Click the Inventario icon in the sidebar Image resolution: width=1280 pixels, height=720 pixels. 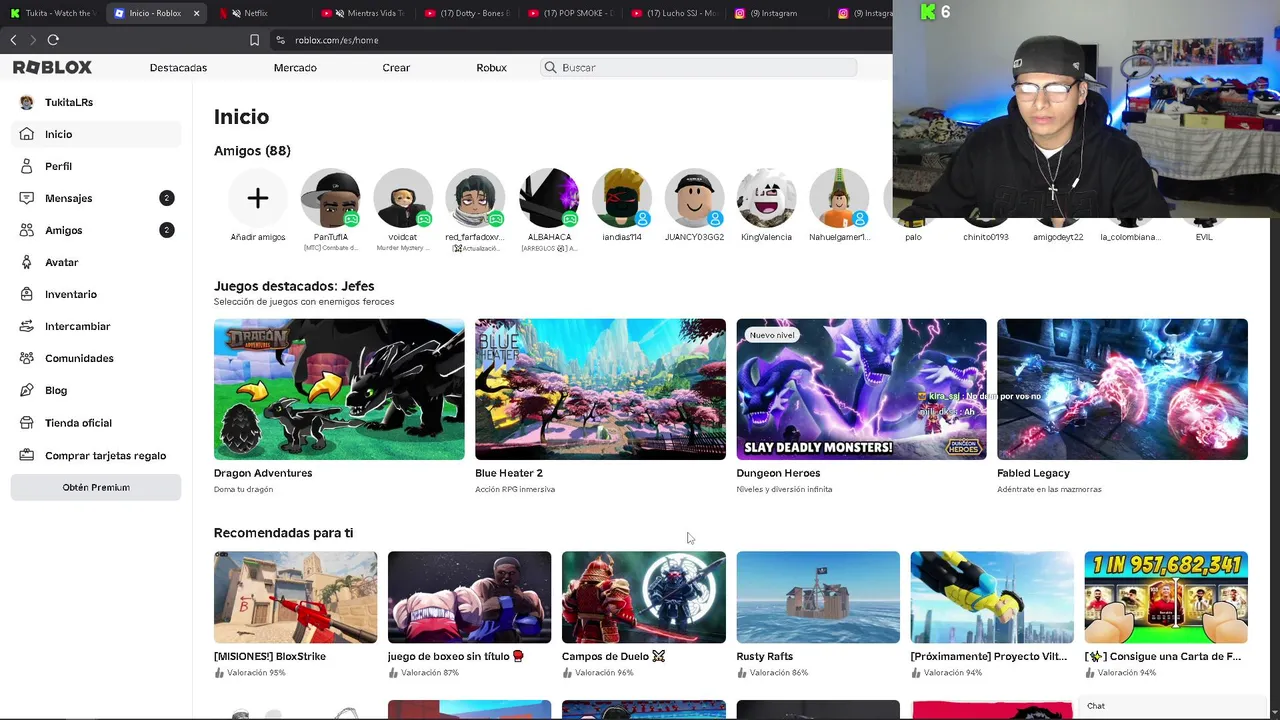pos(27,294)
